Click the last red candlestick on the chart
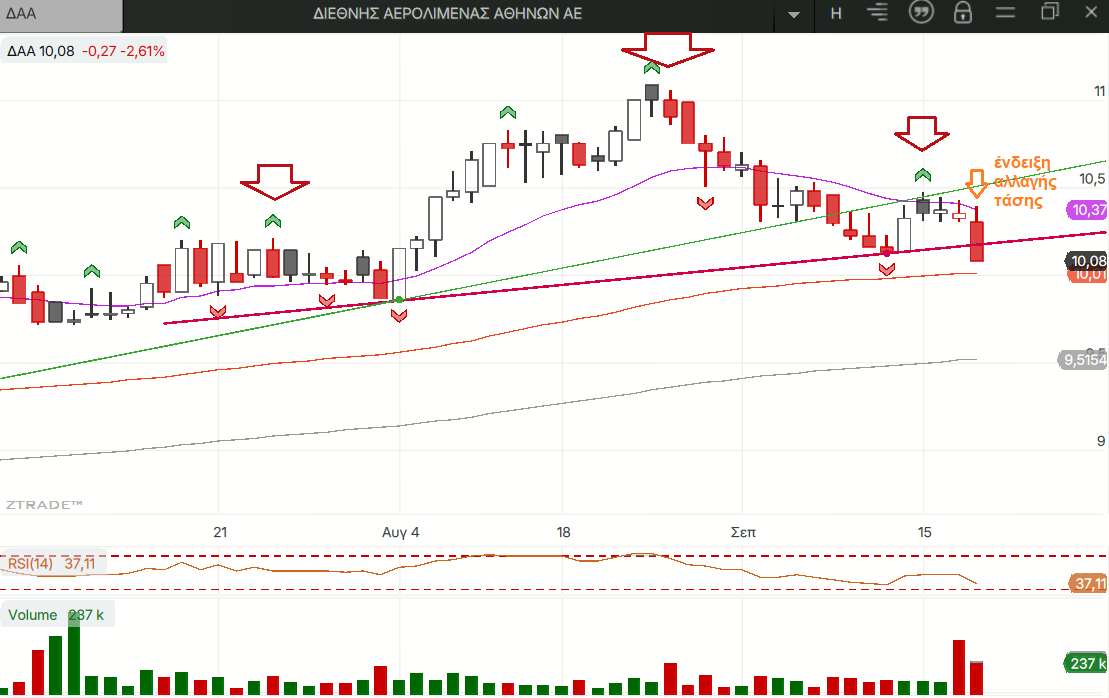This screenshot has width=1109, height=698. (x=977, y=240)
